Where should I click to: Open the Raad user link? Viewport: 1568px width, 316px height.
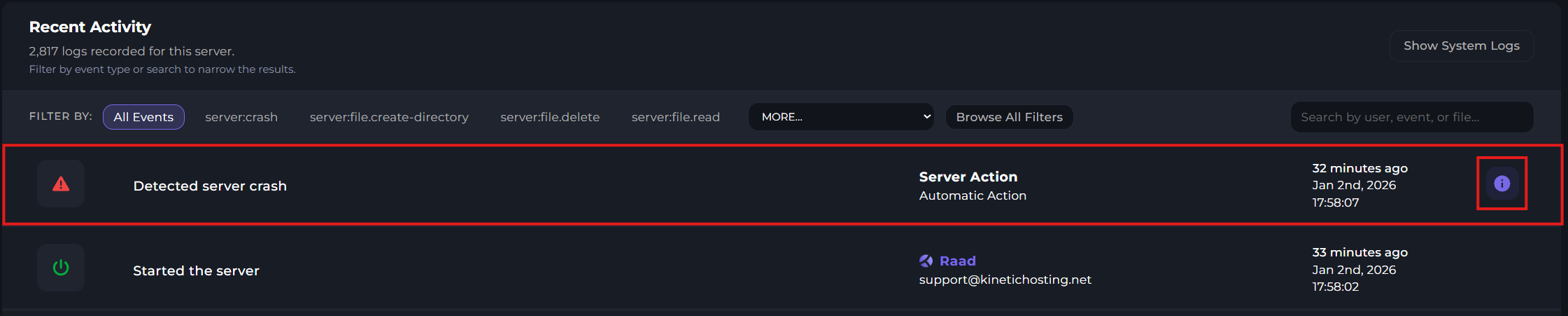[957, 261]
